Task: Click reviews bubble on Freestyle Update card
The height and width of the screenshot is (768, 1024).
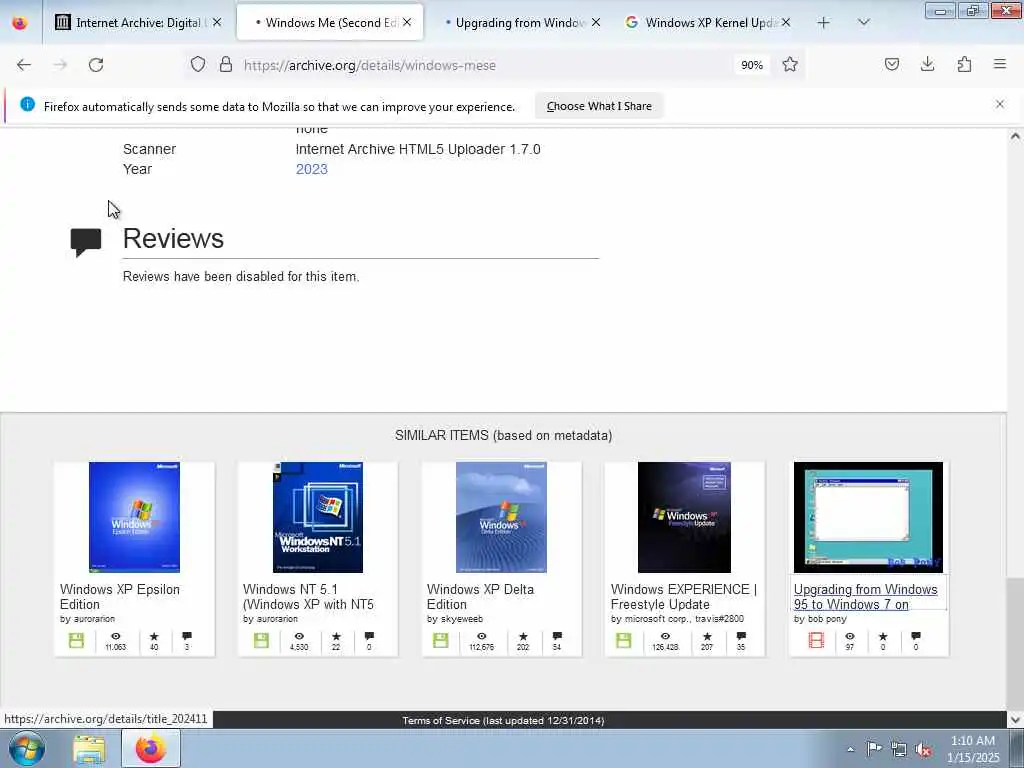Action: pyautogui.click(x=741, y=636)
